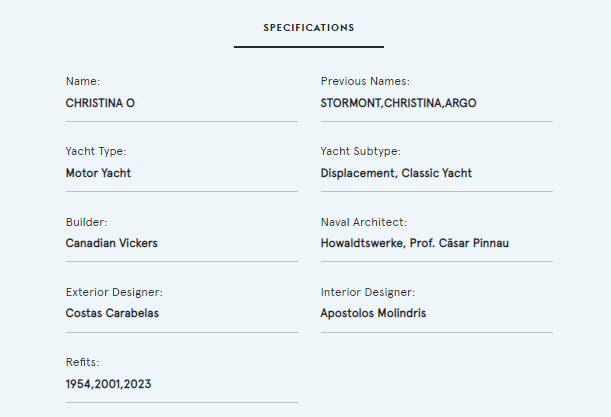611x417 pixels.
Task: Click the "Builder:" label
Action: tap(86, 222)
